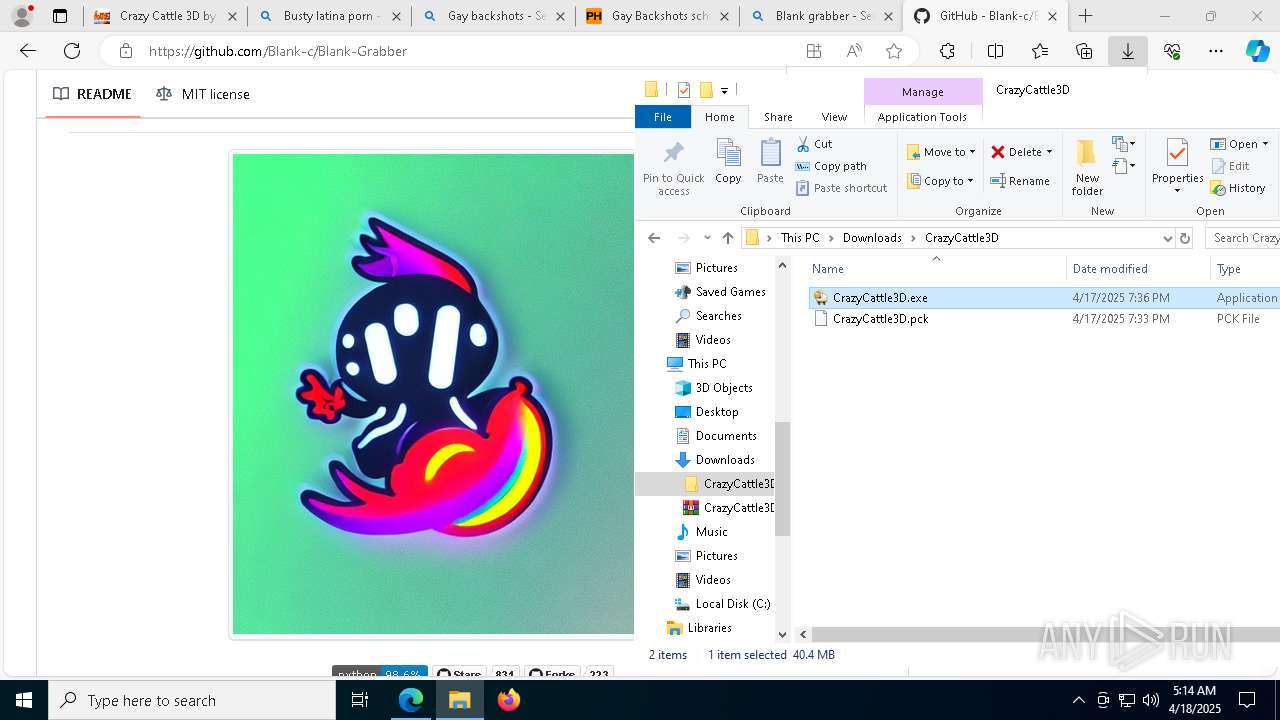1280x720 pixels.
Task: Click Cut scissors in the ribbon
Action: pos(814,144)
